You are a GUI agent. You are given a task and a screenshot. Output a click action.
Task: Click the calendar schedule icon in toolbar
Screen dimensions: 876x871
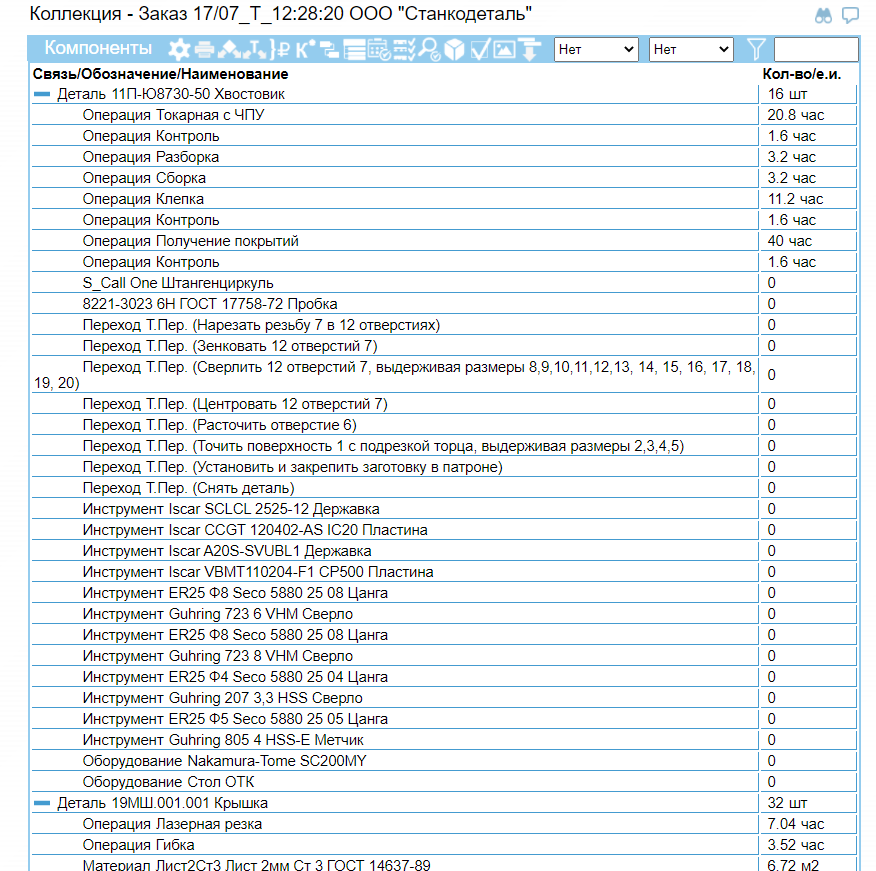[x=379, y=49]
